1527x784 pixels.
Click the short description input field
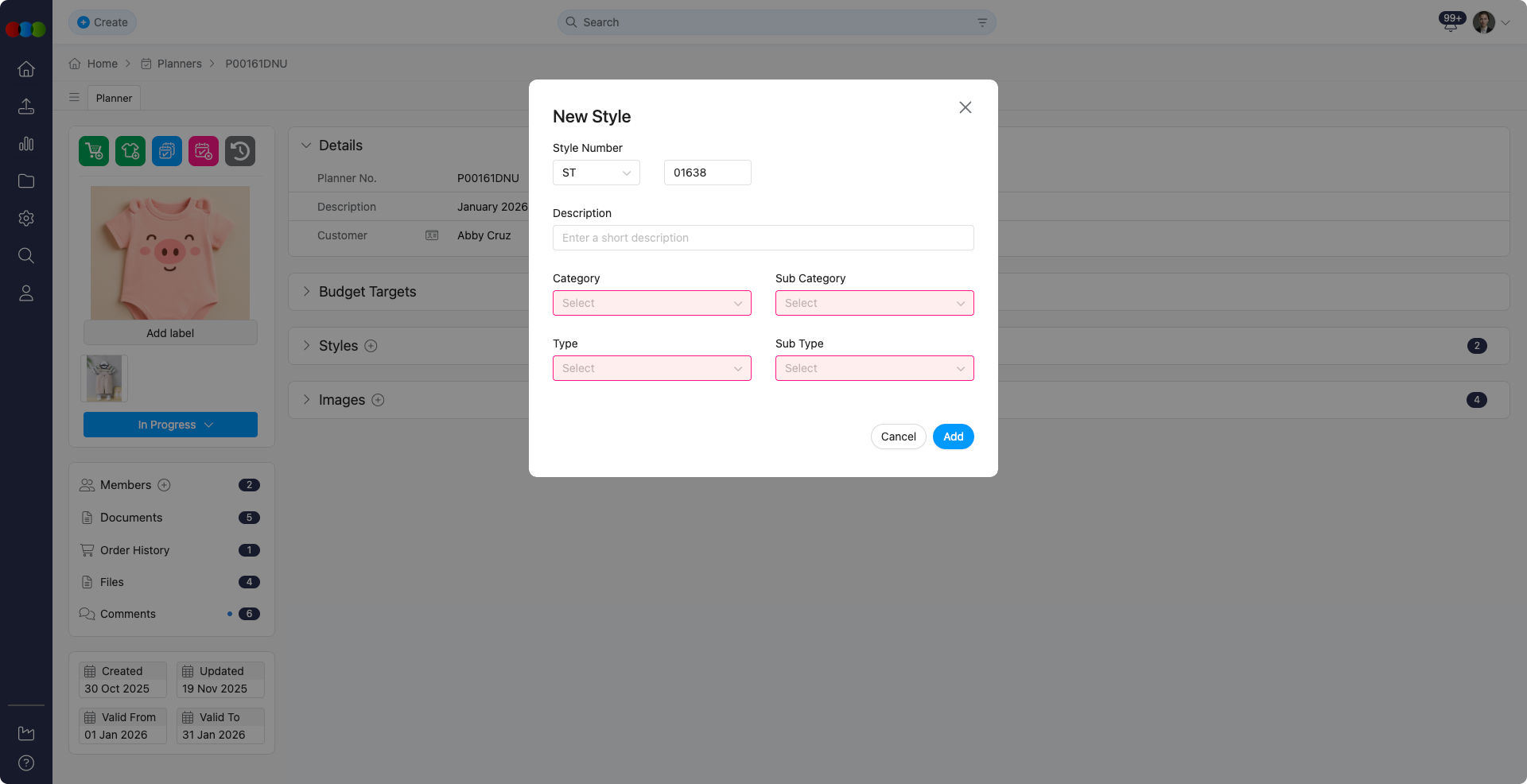(763, 238)
